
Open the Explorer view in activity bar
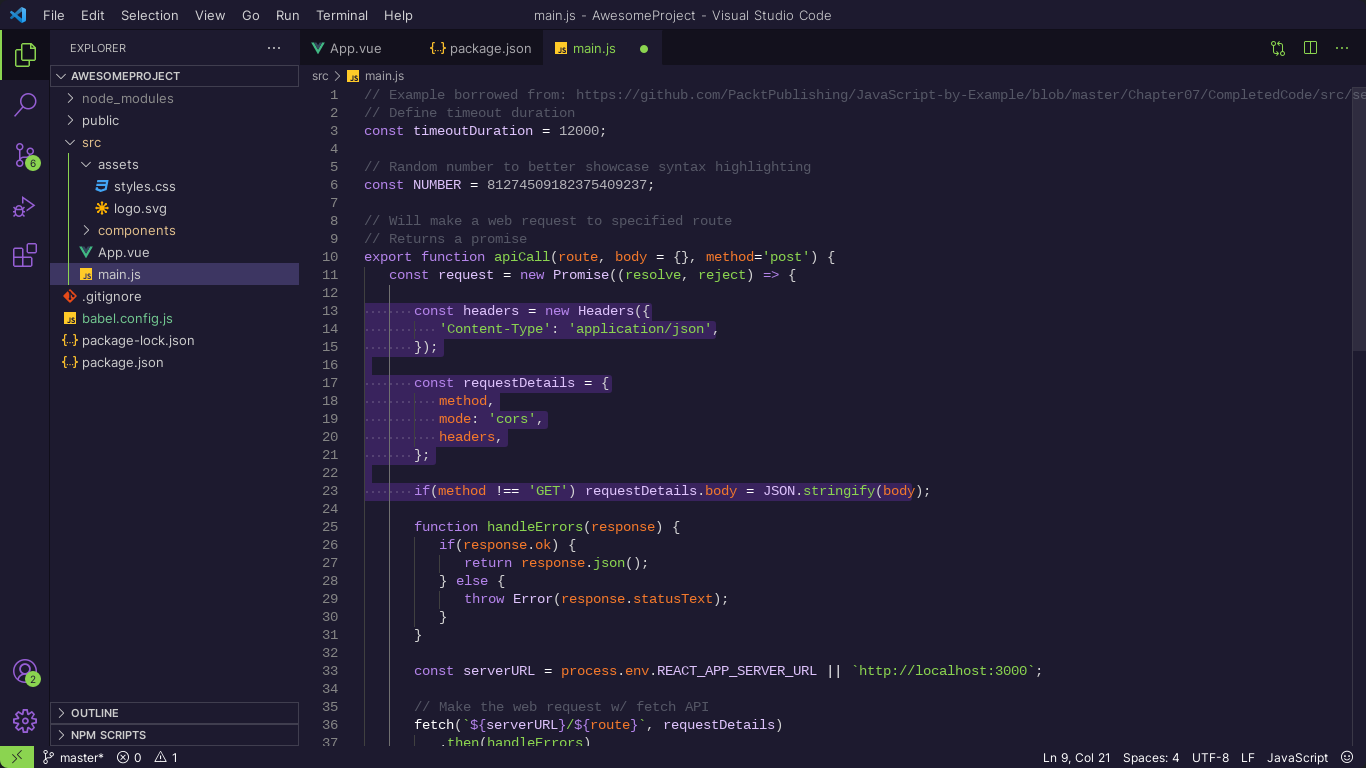coord(25,54)
